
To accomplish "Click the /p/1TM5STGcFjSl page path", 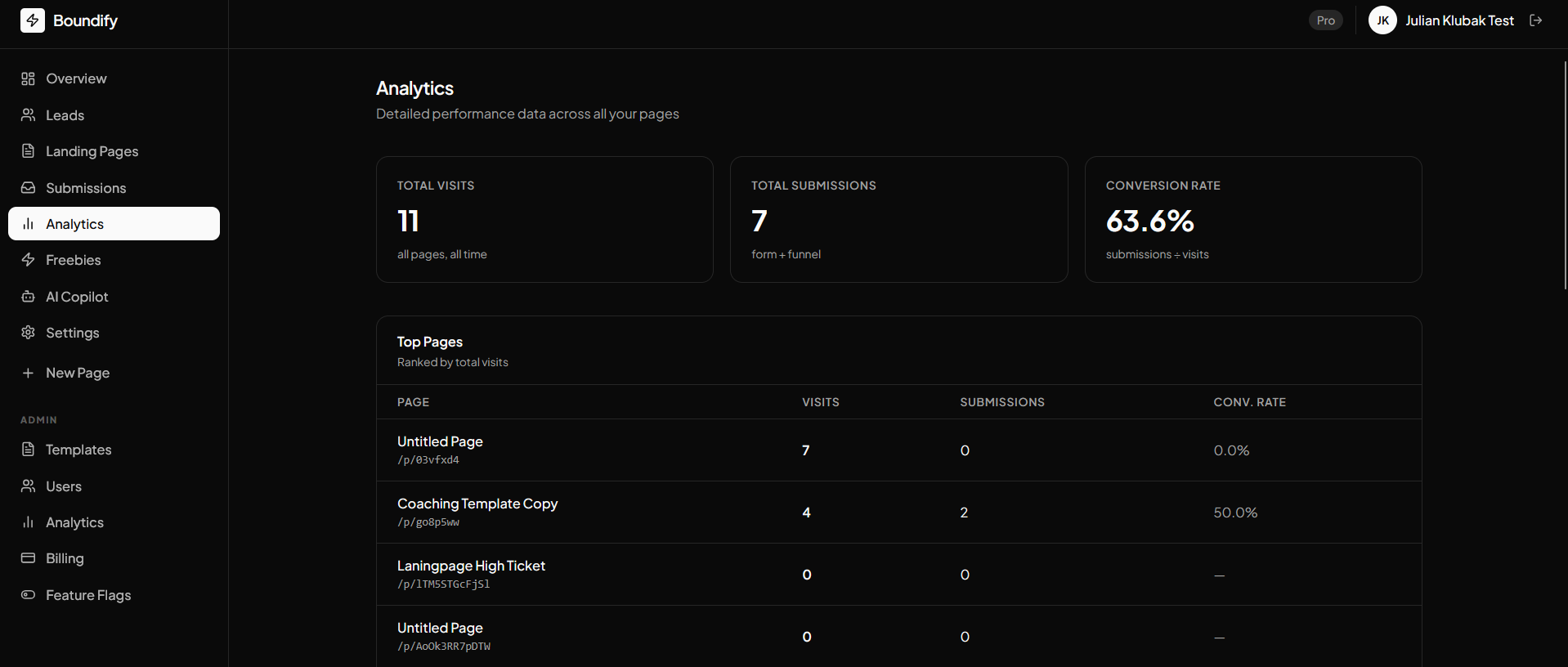I will (444, 584).
